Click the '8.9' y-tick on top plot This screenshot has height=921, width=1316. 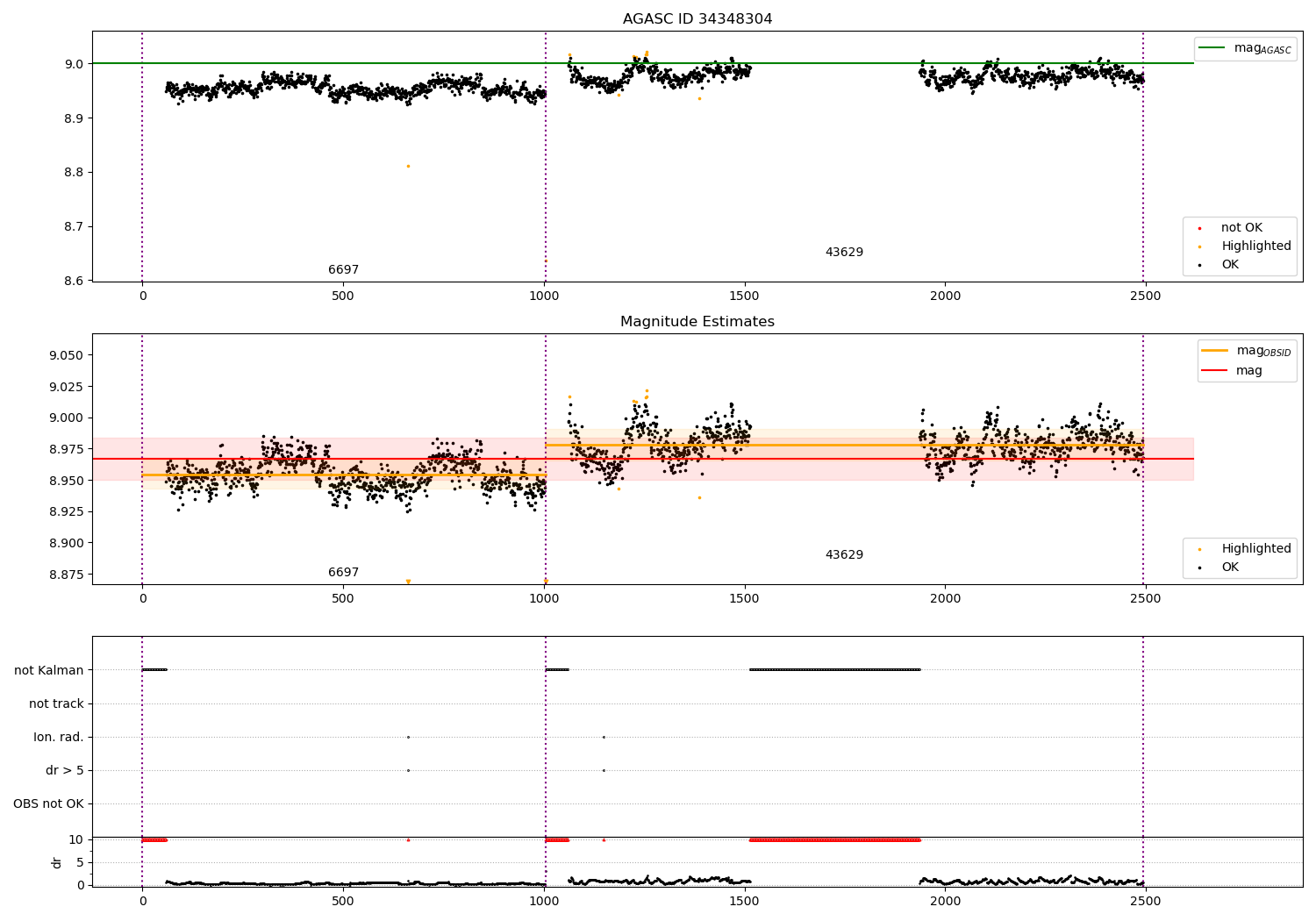click(x=74, y=118)
